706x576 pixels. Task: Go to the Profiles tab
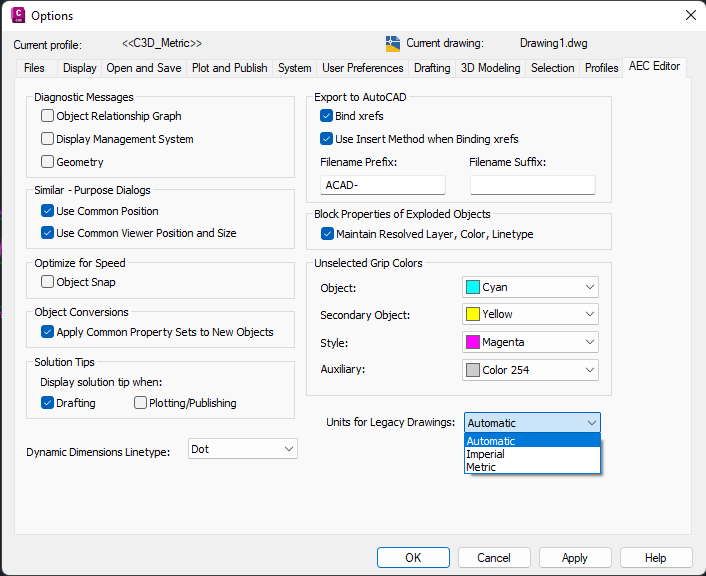click(602, 68)
